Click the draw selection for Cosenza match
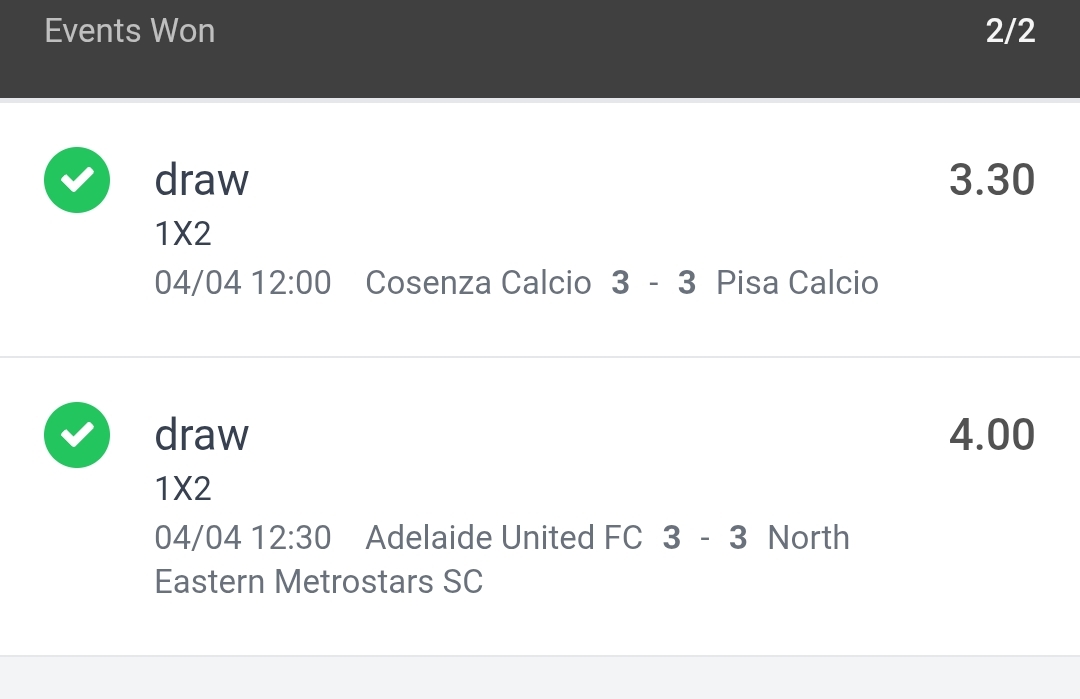The height and width of the screenshot is (699, 1080). [201, 181]
